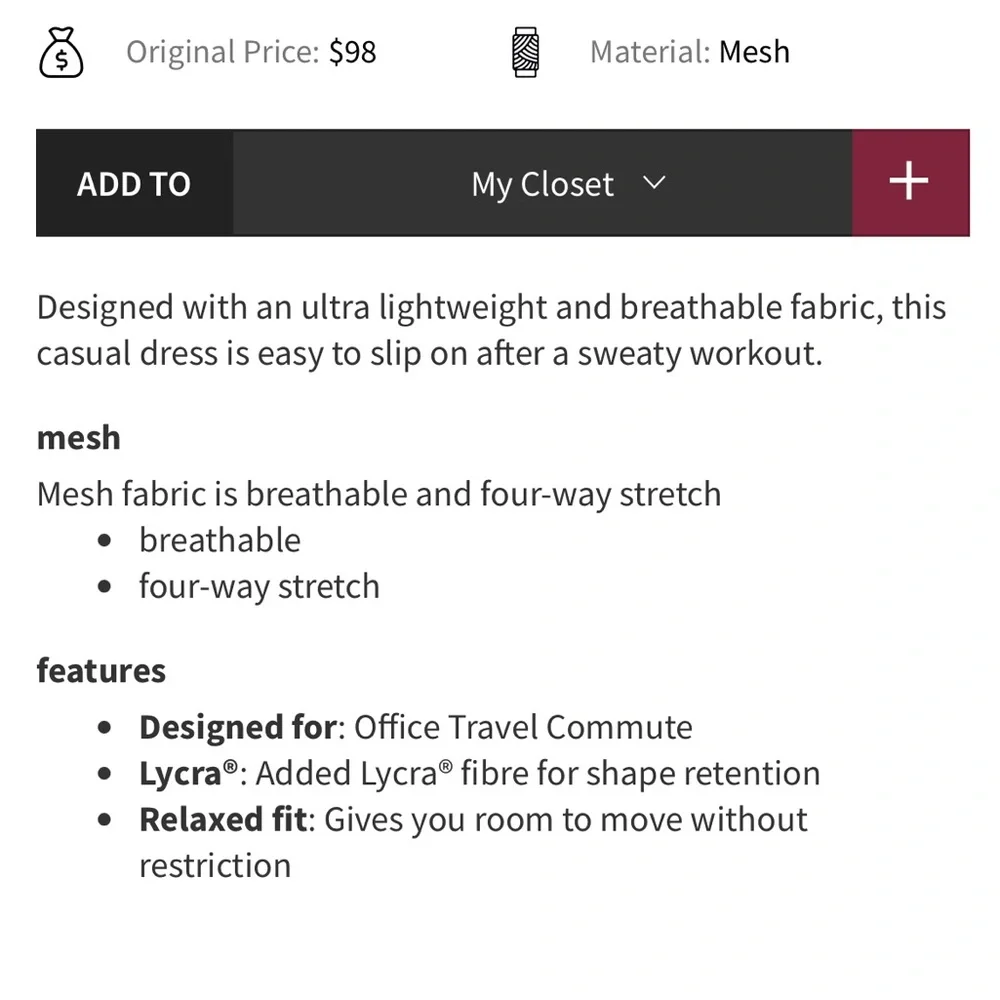Select the breathable bullet item
Screen dimensions: 1000x1000
[220, 540]
